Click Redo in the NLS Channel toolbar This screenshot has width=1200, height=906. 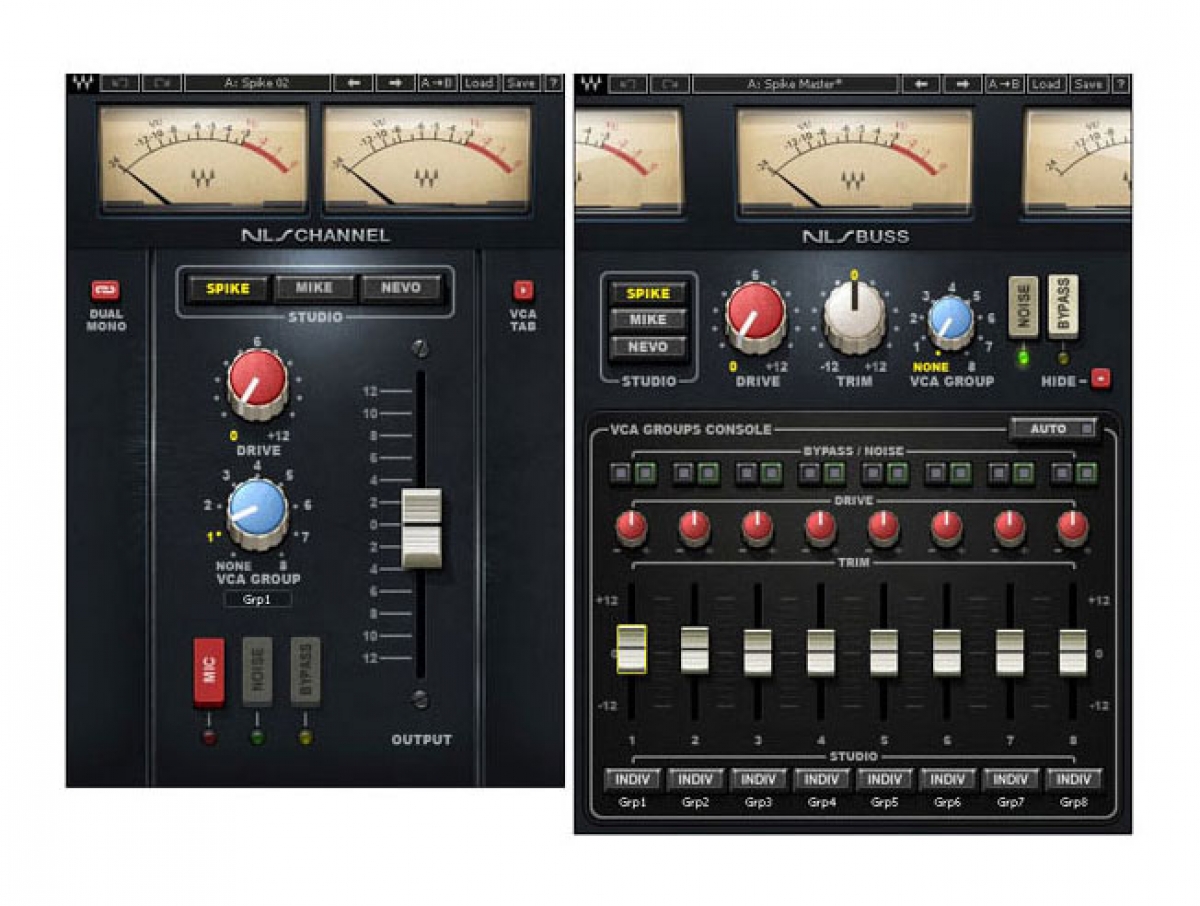161,83
